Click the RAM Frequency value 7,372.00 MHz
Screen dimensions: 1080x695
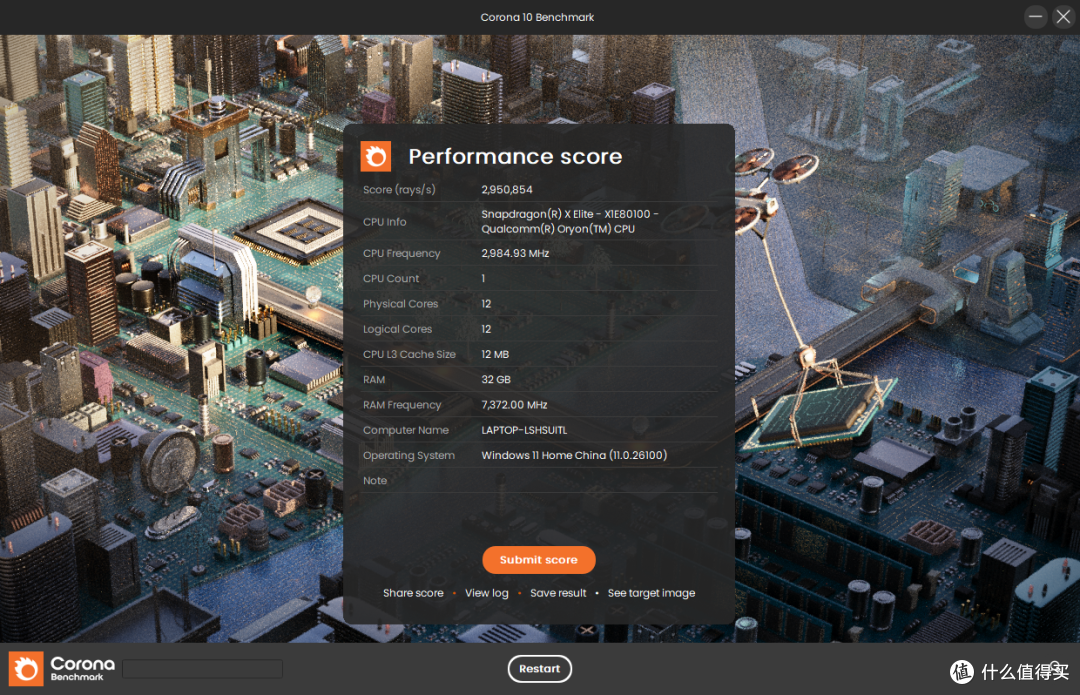click(515, 405)
